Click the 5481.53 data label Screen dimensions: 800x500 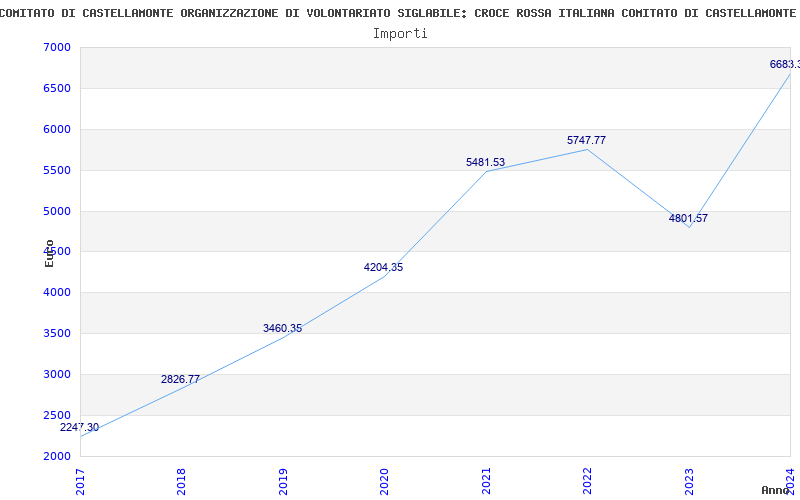(x=485, y=162)
